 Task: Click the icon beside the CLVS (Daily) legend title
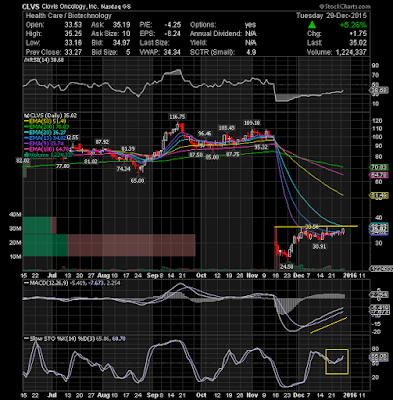click(x=25, y=115)
